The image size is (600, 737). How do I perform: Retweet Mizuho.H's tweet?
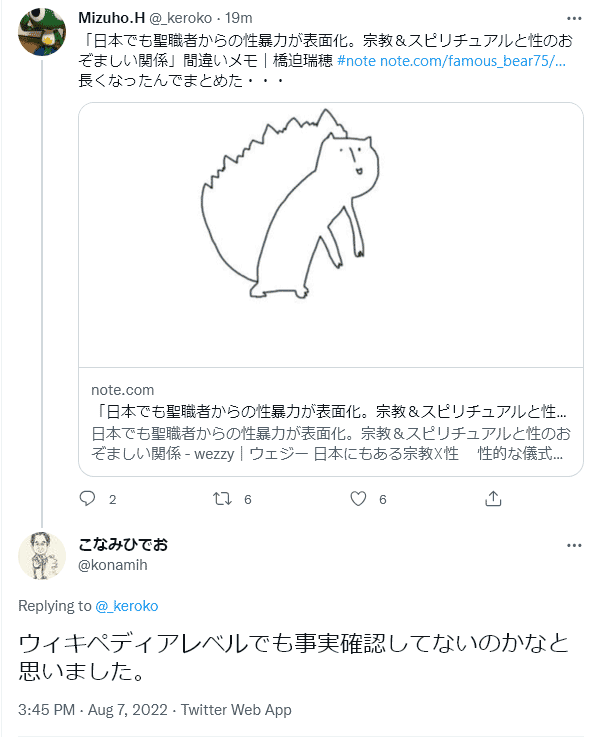click(224, 498)
